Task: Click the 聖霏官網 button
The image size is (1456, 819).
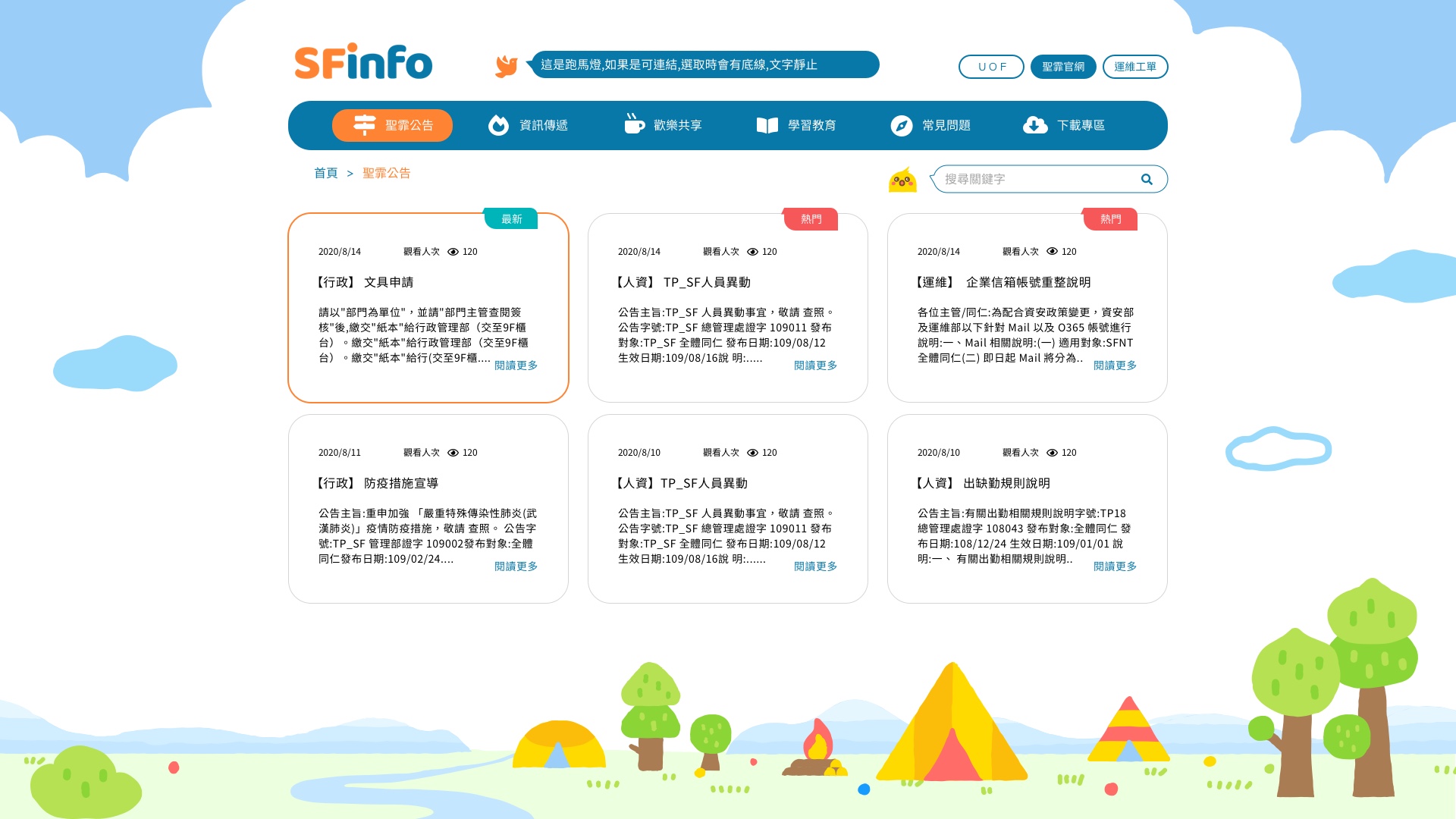Action: (x=1062, y=67)
